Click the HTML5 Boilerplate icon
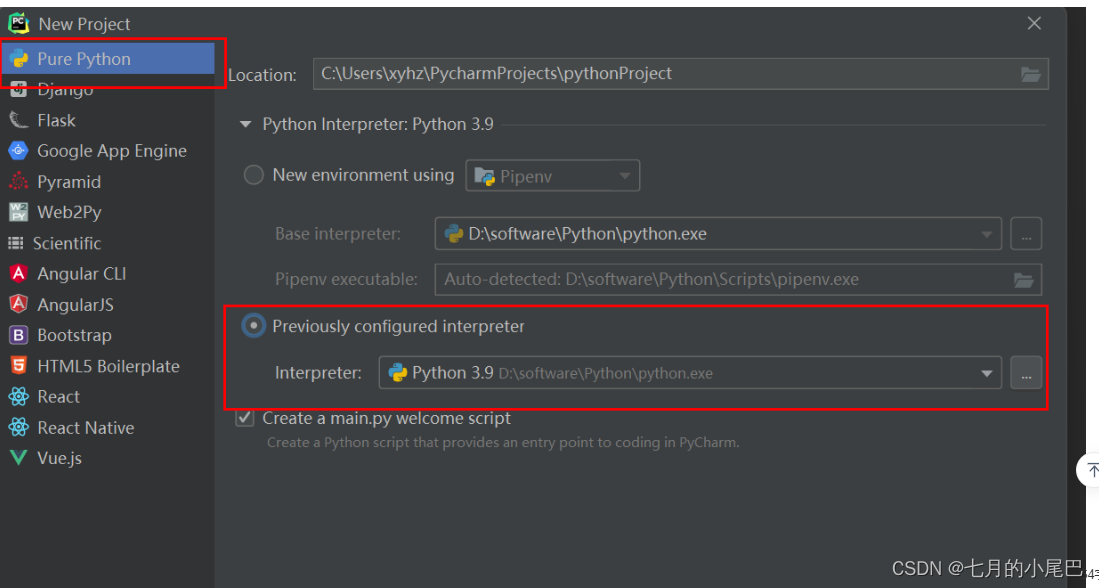This screenshot has height=588, width=1099. [18, 366]
